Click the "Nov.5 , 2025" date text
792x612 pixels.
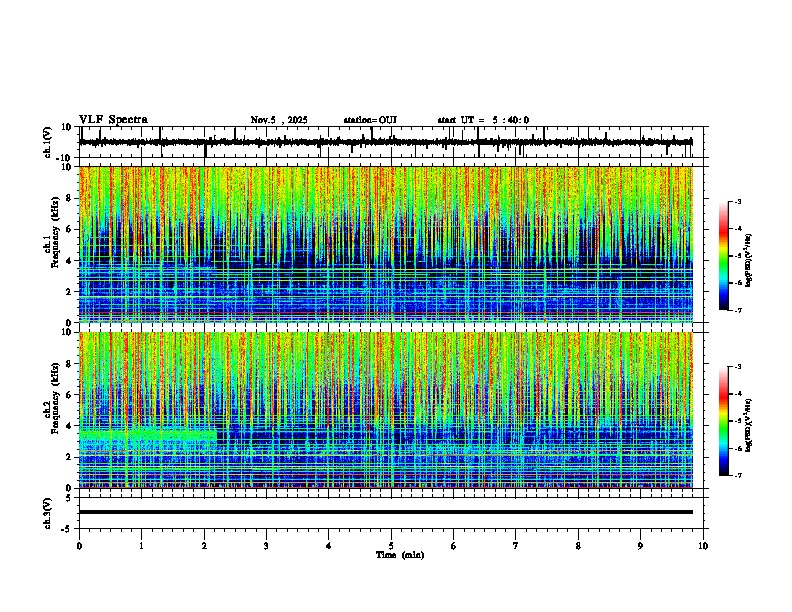(279, 120)
